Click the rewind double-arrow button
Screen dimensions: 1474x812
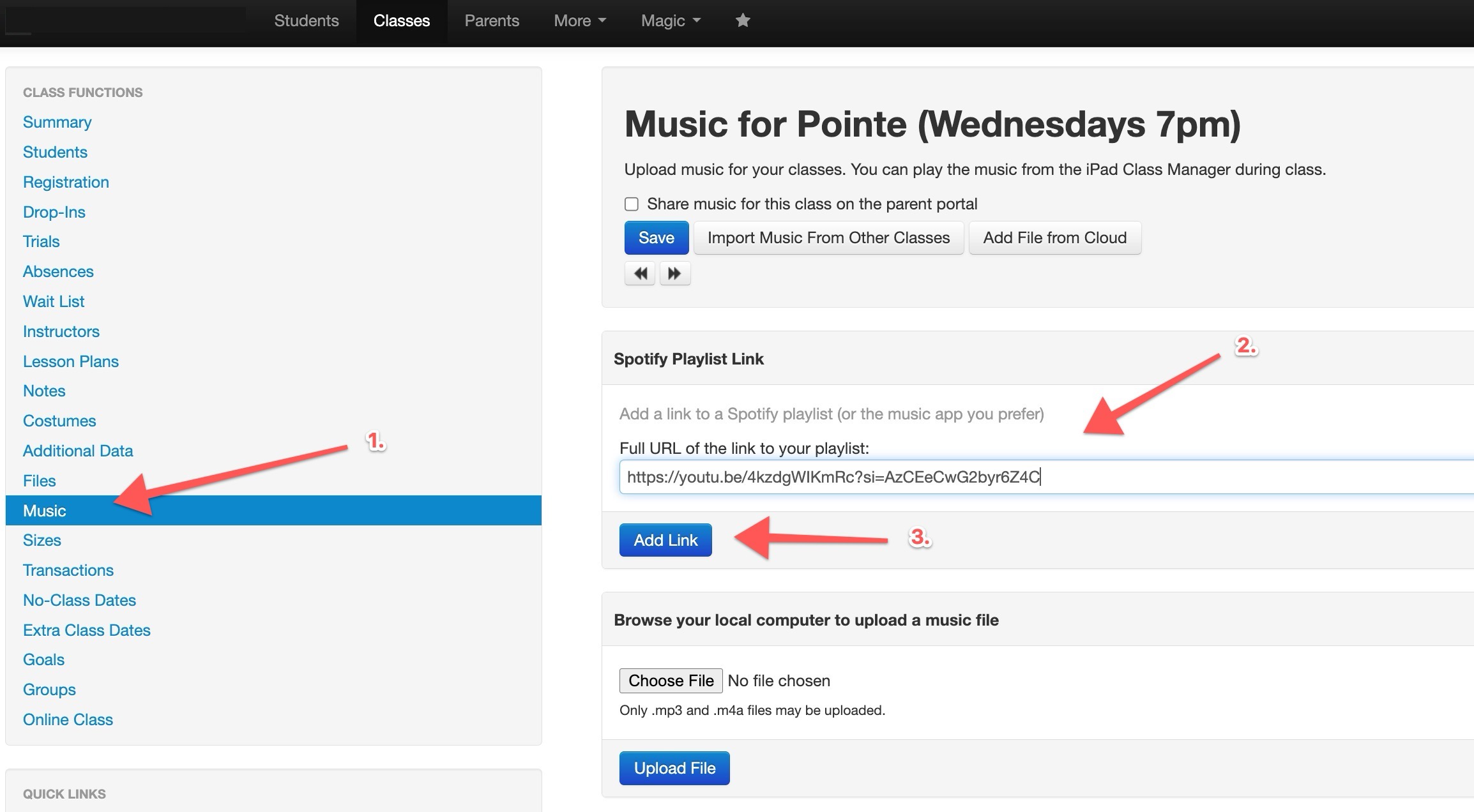pyautogui.click(x=640, y=274)
